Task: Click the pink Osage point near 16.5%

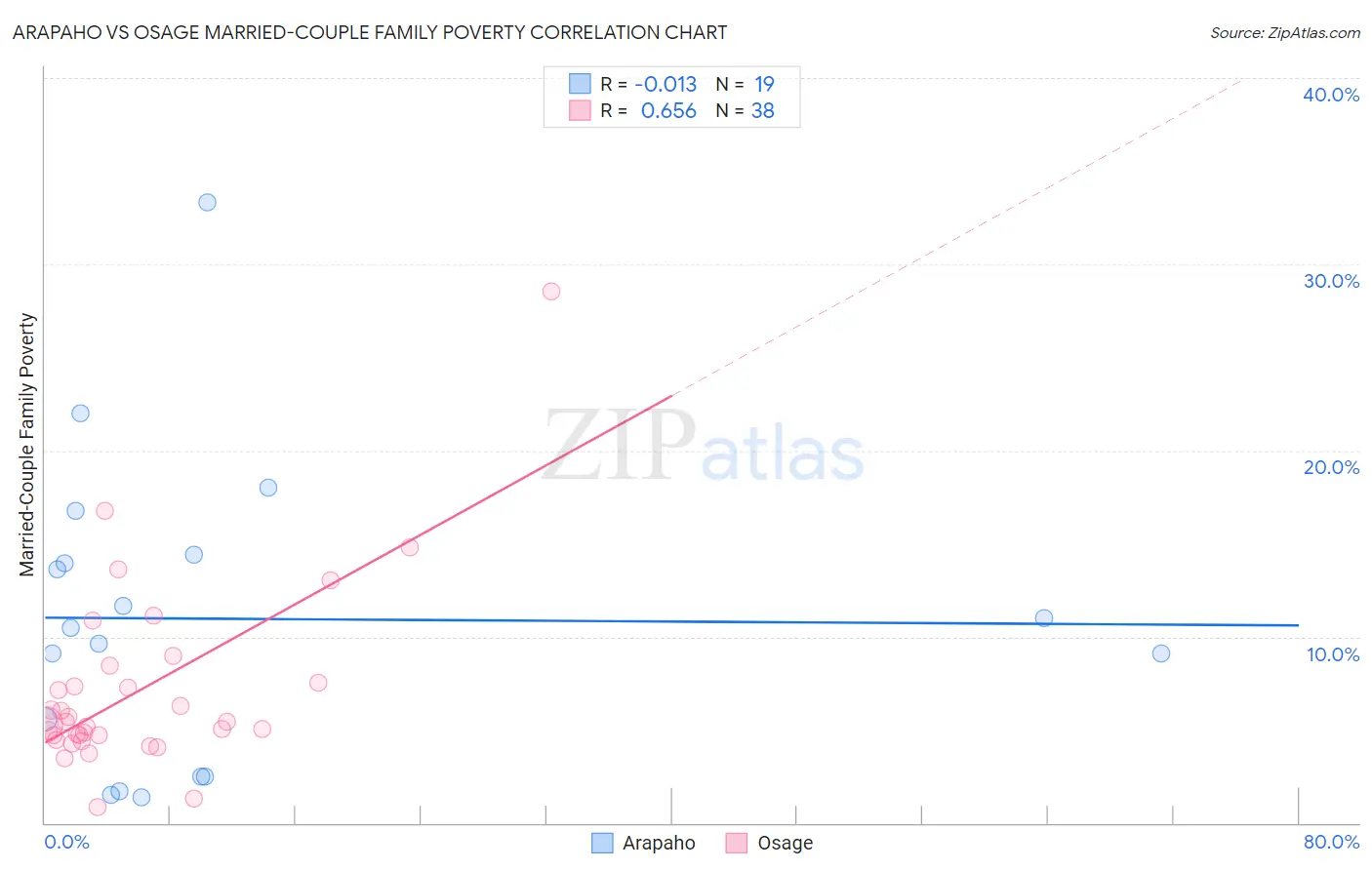Action: [x=104, y=511]
